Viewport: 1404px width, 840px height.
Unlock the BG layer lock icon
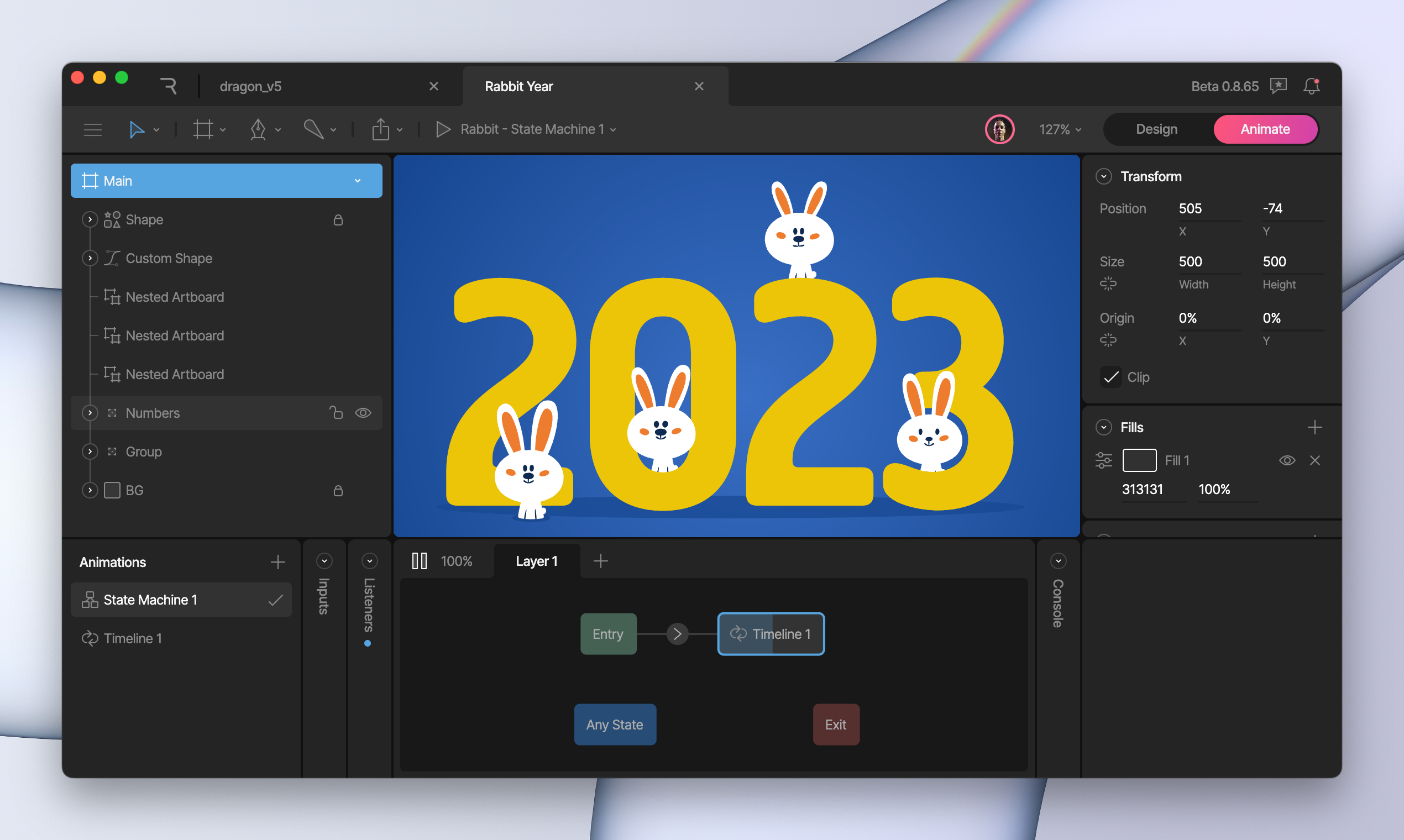tap(338, 490)
